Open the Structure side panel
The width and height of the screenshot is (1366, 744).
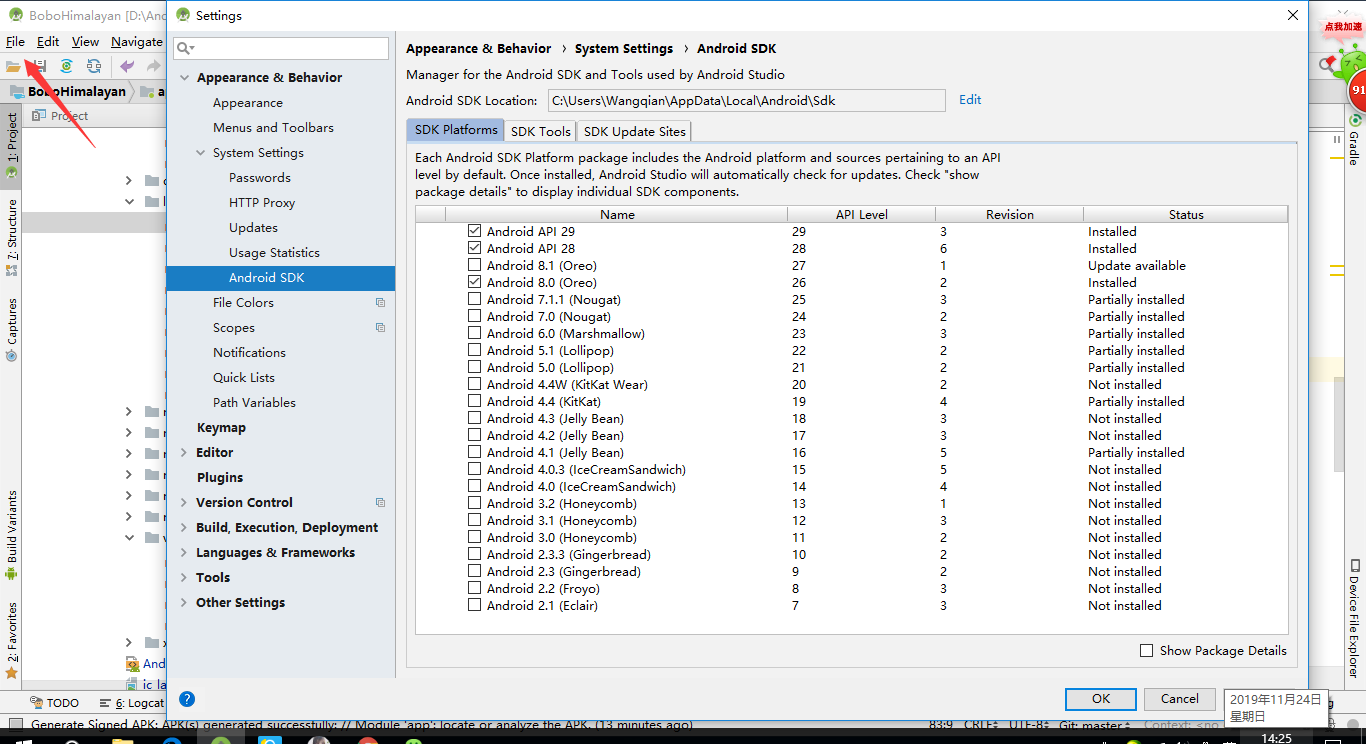pos(12,237)
